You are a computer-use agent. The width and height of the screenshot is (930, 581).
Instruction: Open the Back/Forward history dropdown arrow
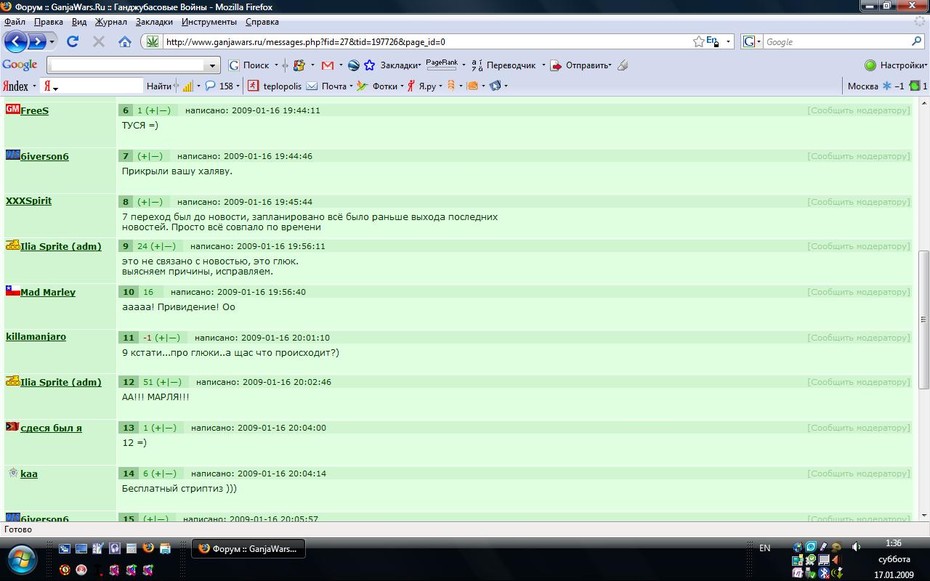pos(52,42)
